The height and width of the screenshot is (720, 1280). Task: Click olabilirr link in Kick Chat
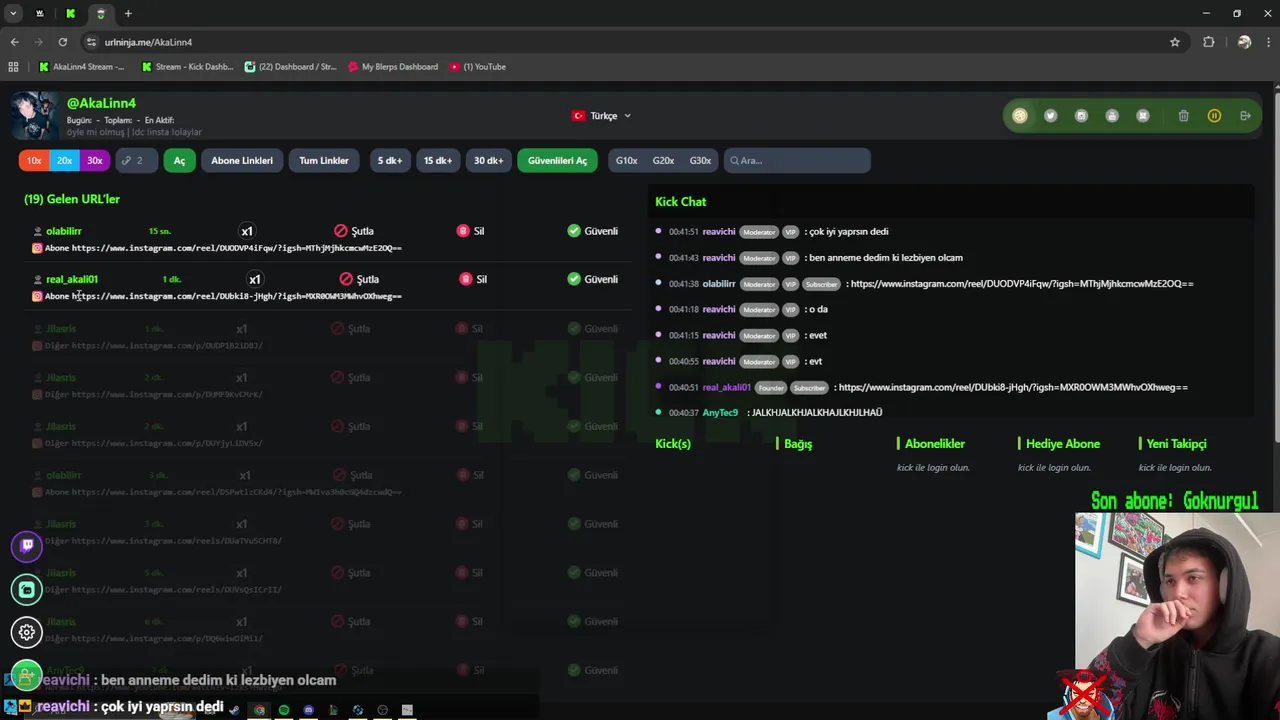(1022, 284)
